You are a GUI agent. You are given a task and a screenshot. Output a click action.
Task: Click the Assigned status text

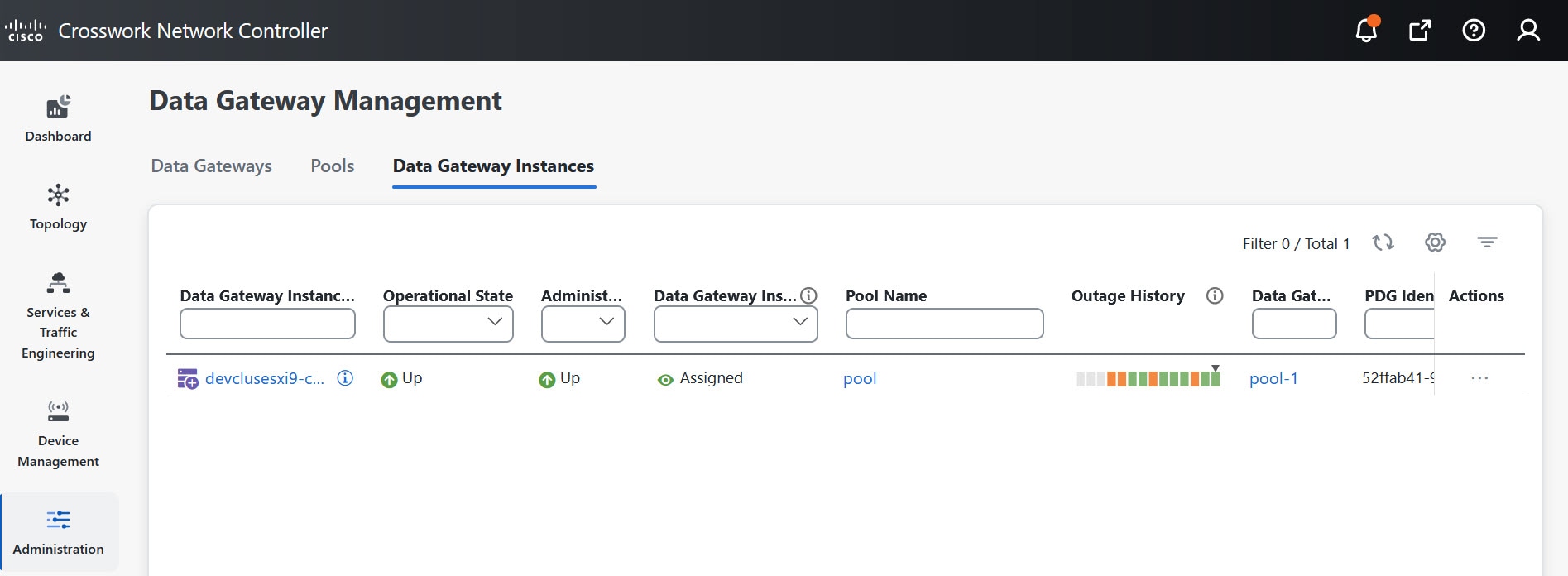pos(712,377)
